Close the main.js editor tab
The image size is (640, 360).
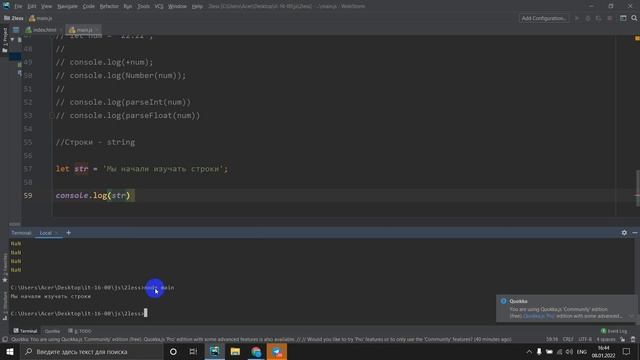coord(97,30)
